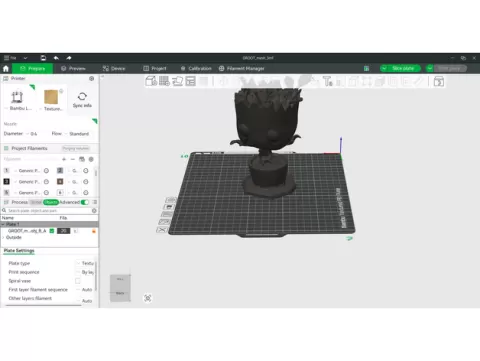Click green icon left of Slice plate
The width and height of the screenshot is (480, 361).
point(366,68)
